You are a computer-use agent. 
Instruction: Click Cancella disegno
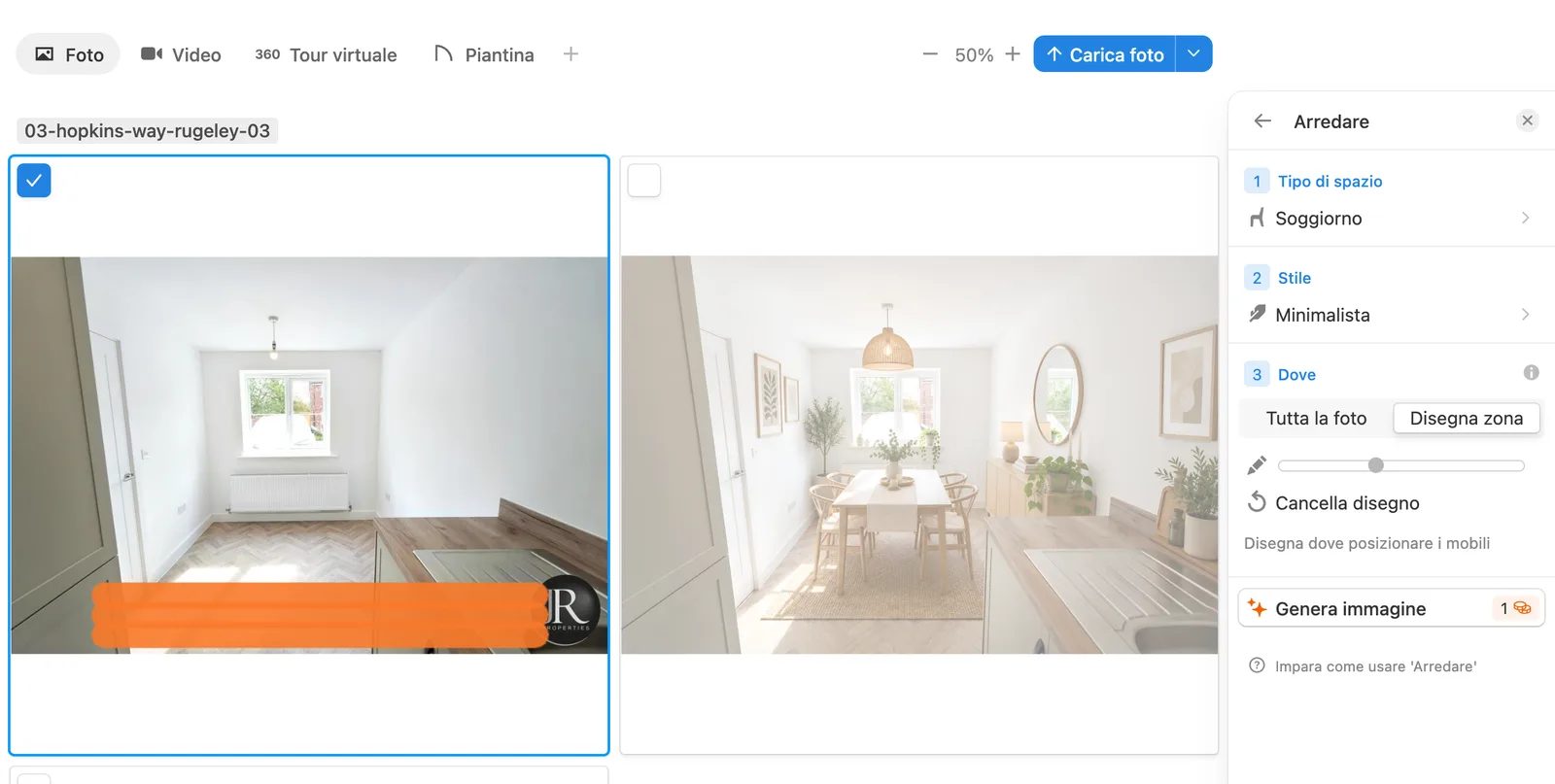[1333, 502]
